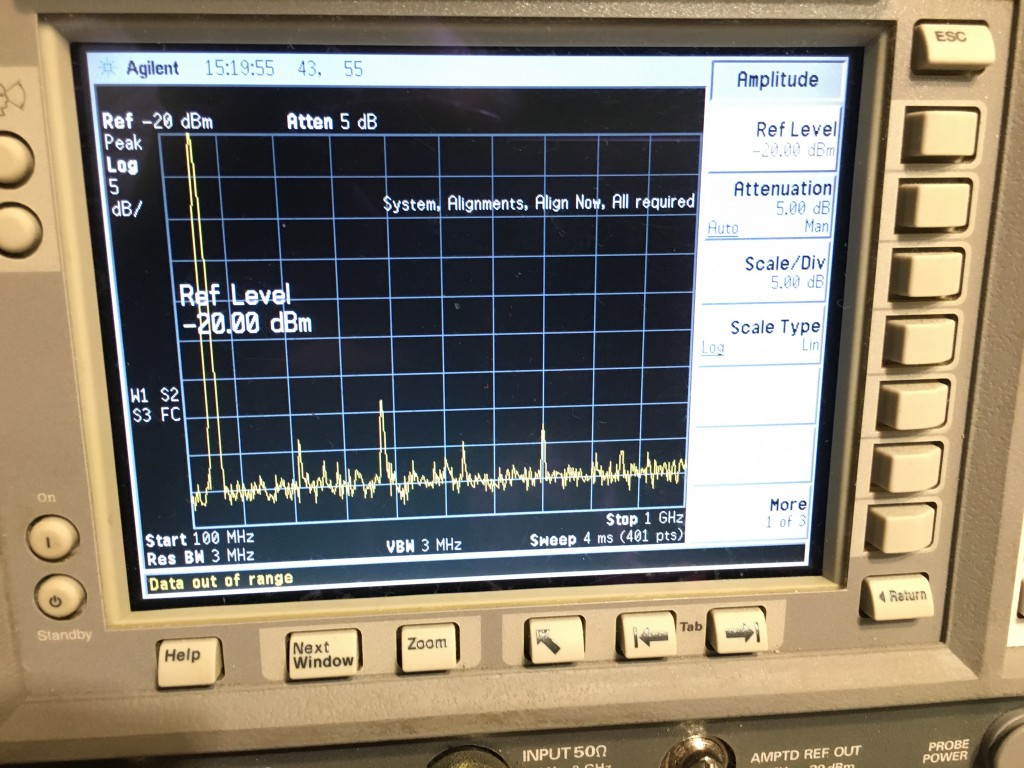Click the Ref -20 dBm annotation
The width and height of the screenshot is (1024, 768).
(157, 121)
